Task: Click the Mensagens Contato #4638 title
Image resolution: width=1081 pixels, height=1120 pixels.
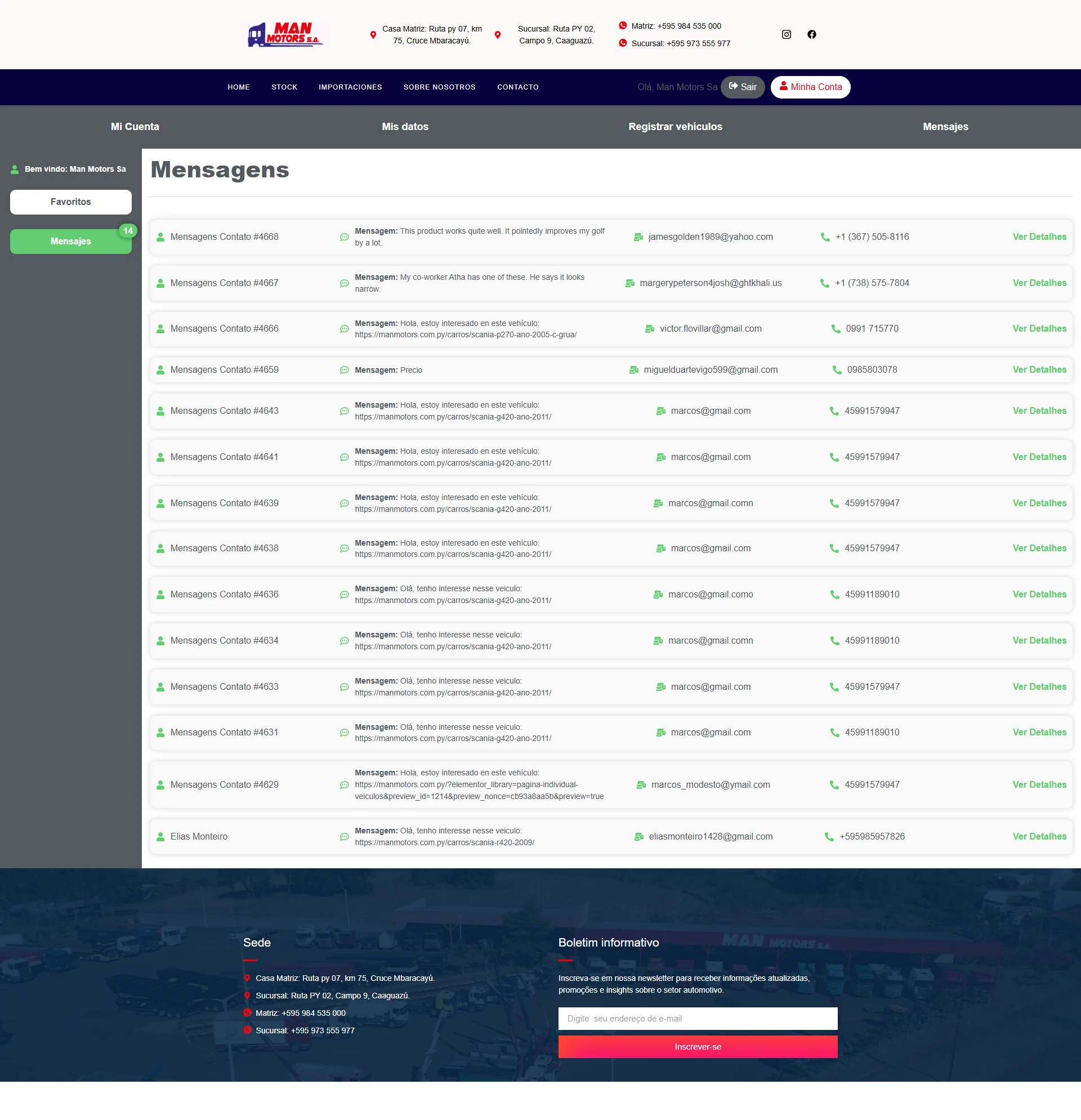Action: pos(225,548)
